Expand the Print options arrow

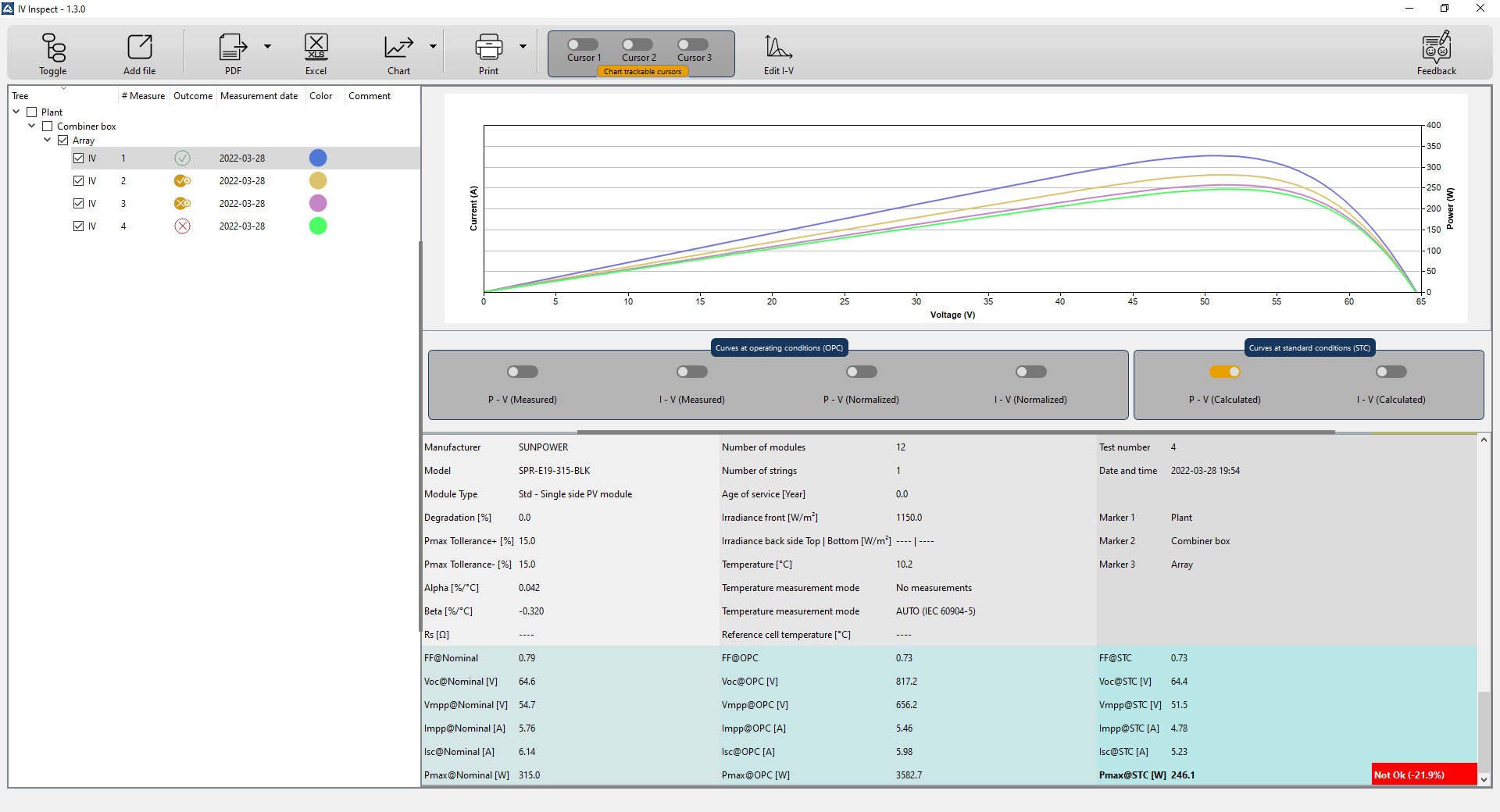[x=523, y=47]
